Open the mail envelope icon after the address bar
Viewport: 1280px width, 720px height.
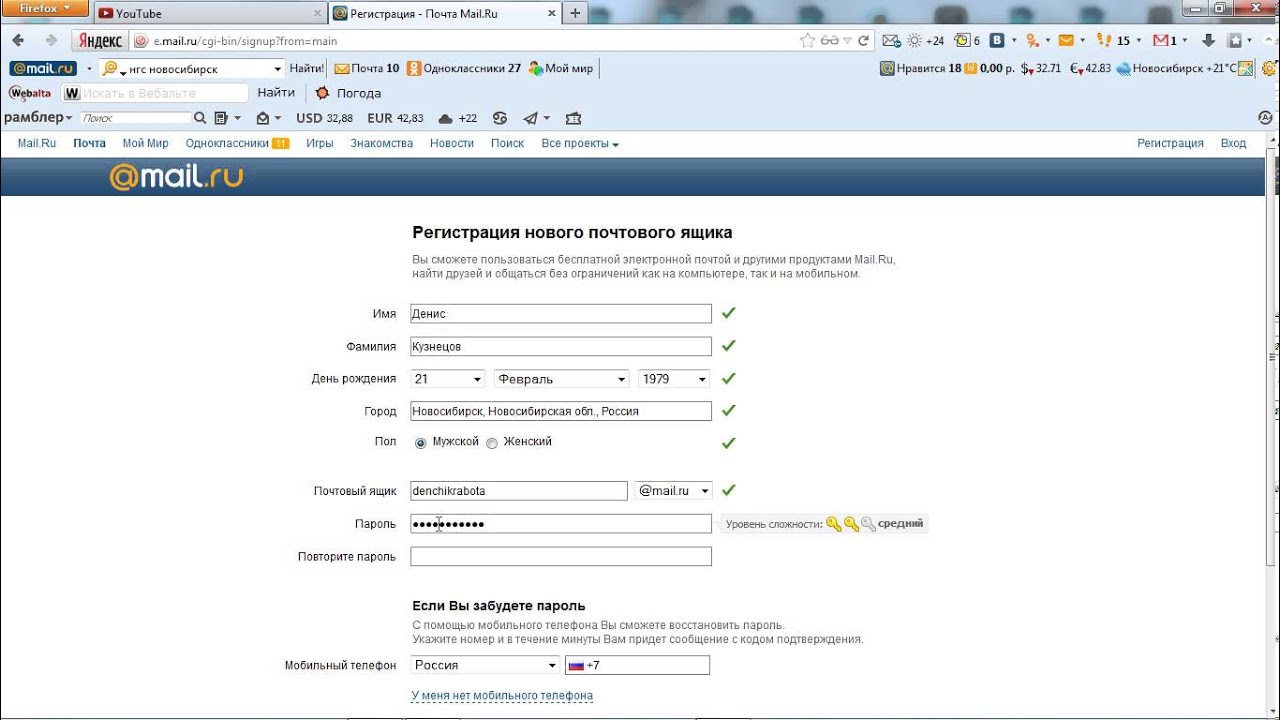pyautogui.click(x=892, y=41)
